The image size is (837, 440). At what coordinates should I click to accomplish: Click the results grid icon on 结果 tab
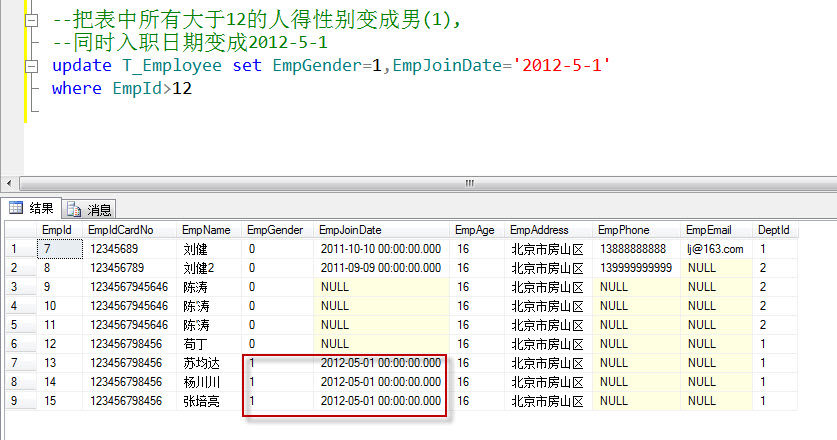click(x=16, y=207)
